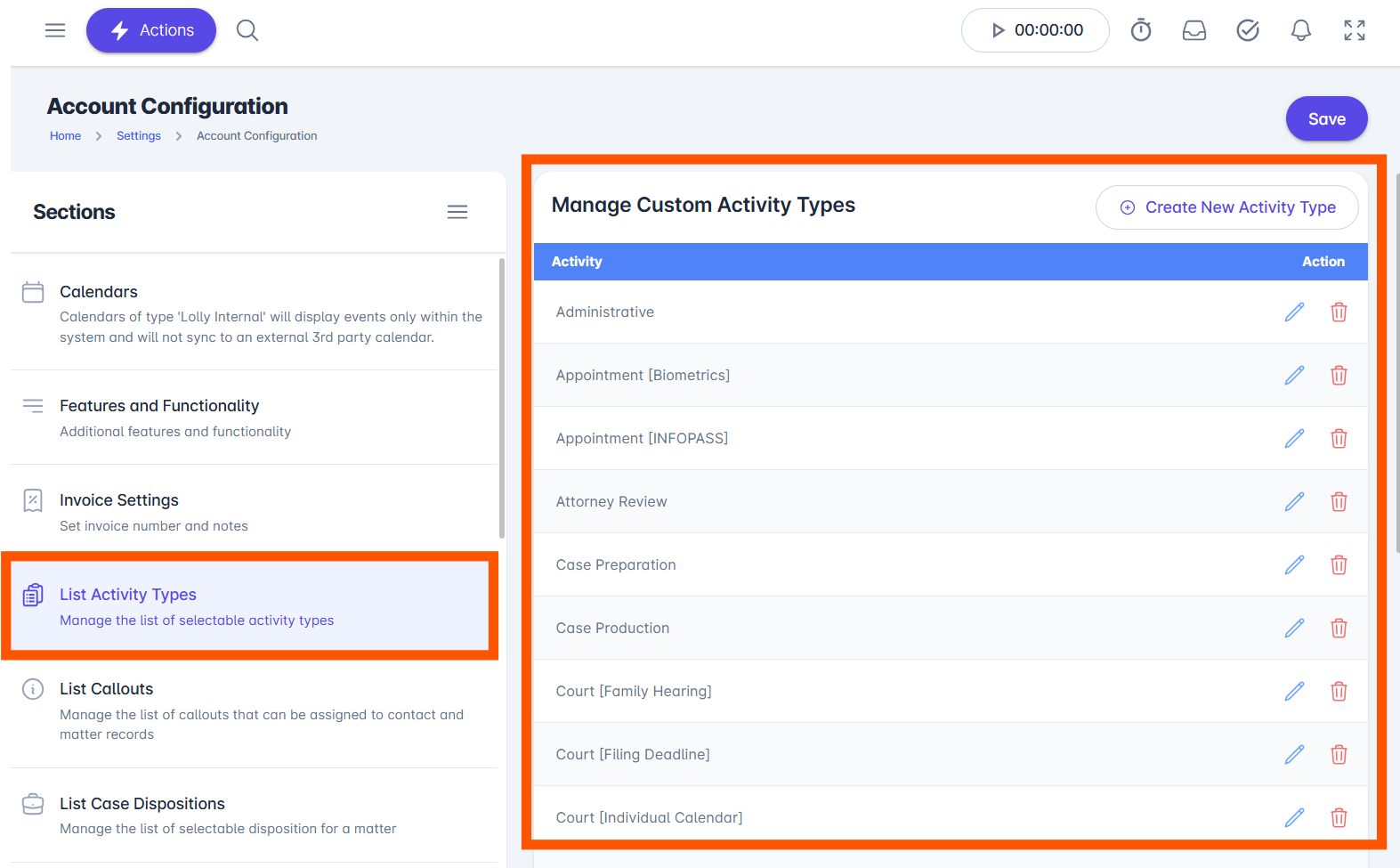Collapse the Sections panel menu
This screenshot has height=868, width=1400.
point(457,212)
